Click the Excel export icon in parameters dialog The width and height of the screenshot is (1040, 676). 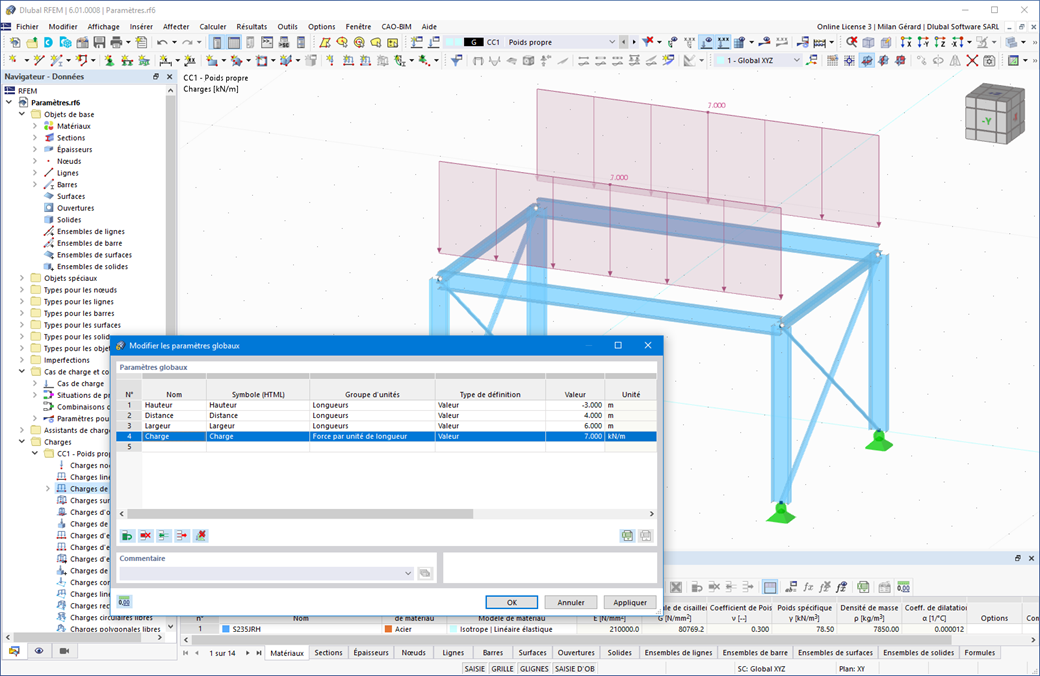click(x=627, y=535)
